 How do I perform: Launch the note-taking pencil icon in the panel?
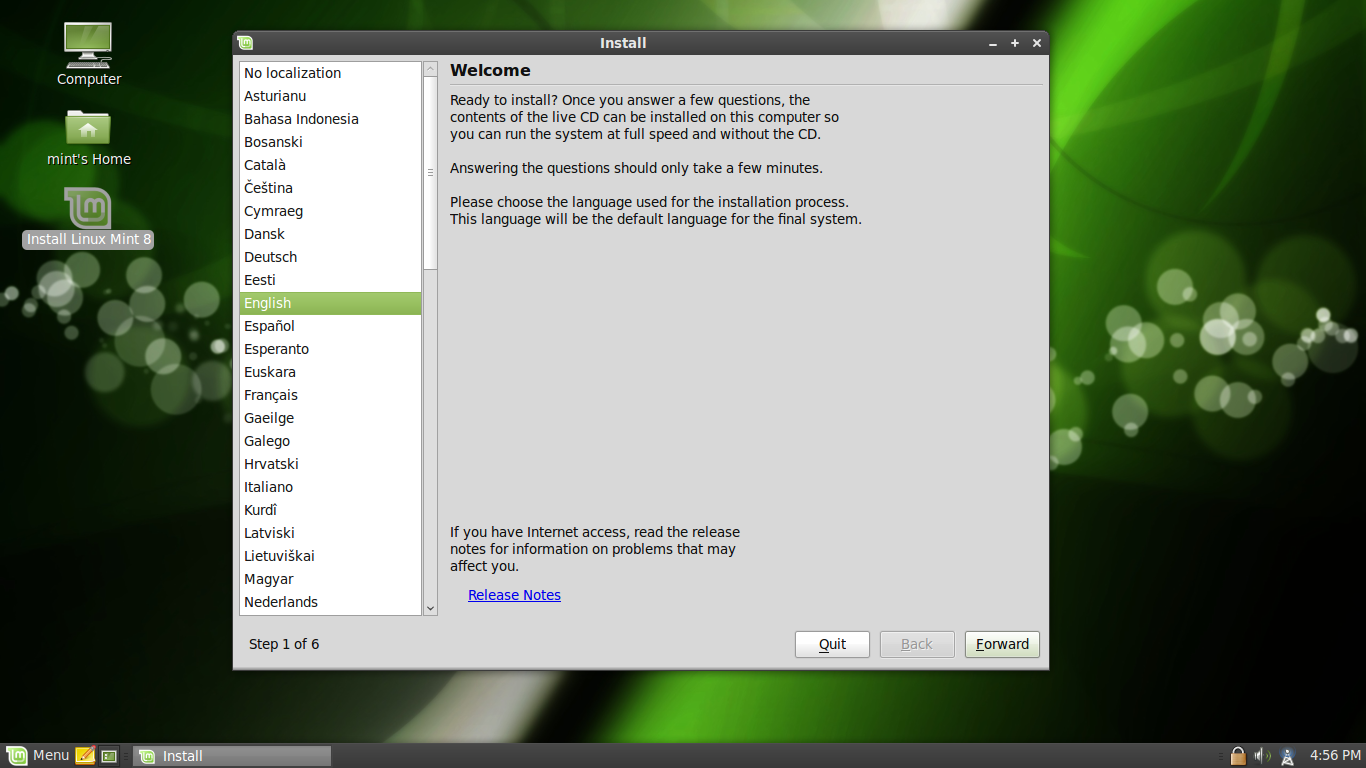click(x=85, y=756)
